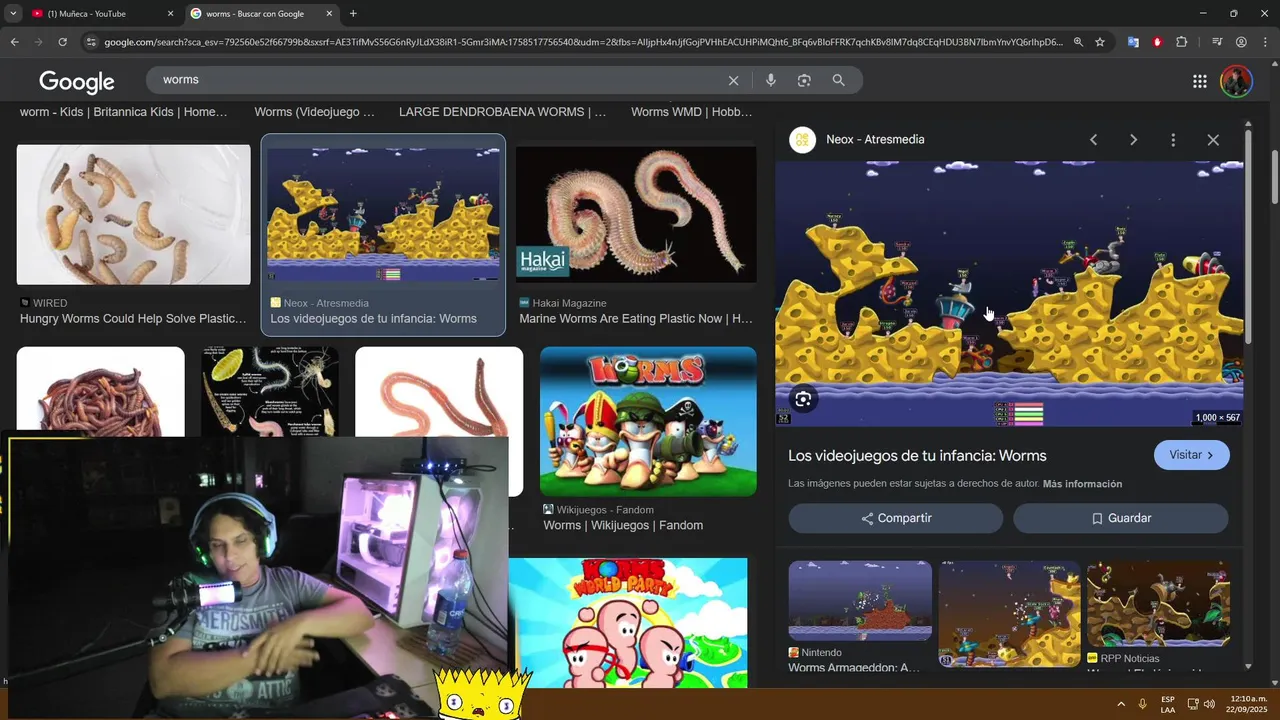
Task: Click 'LARGE DENDROBAENA WORMS' result title
Action: (502, 112)
